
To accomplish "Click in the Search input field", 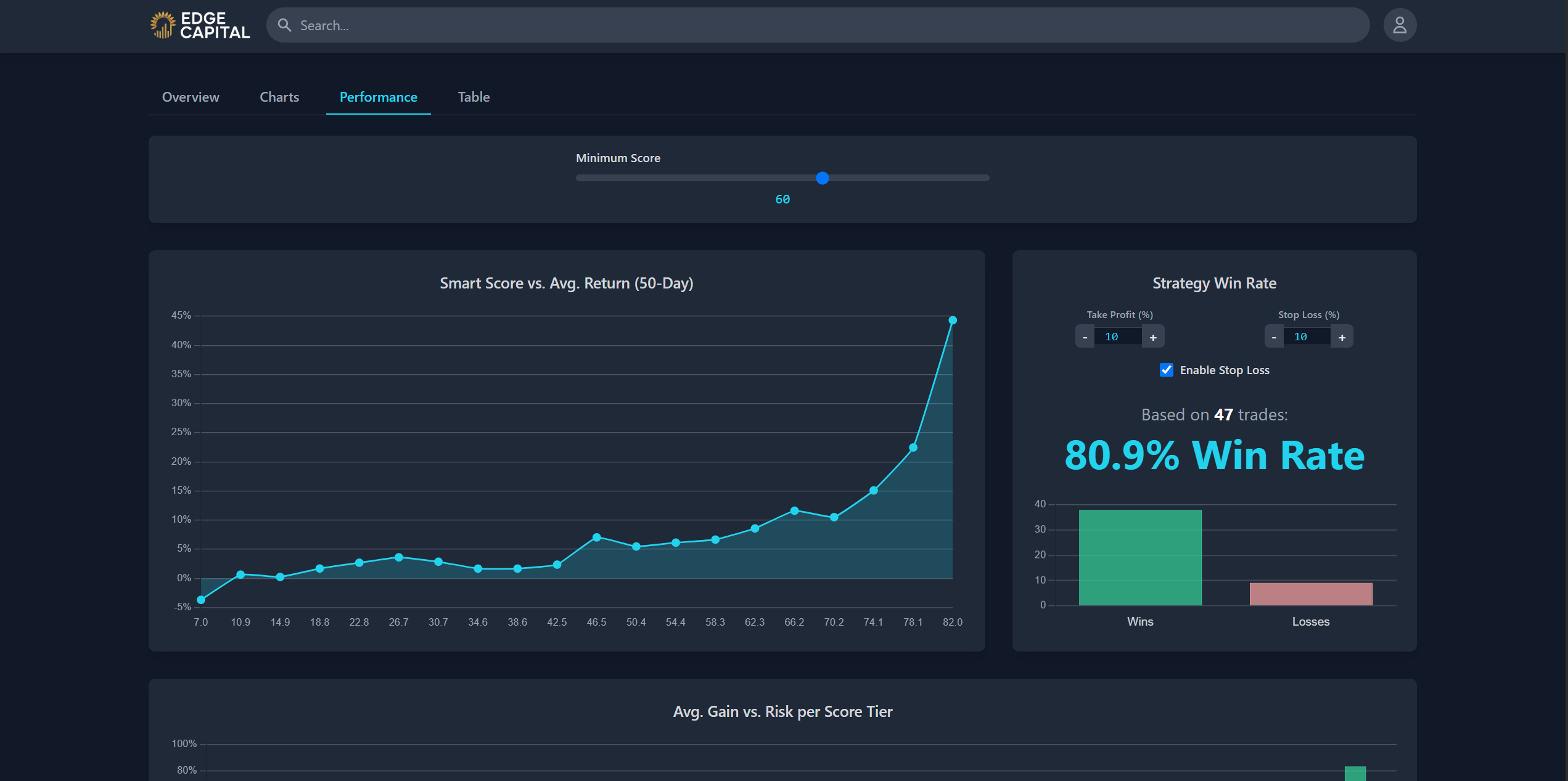I will coord(802,25).
